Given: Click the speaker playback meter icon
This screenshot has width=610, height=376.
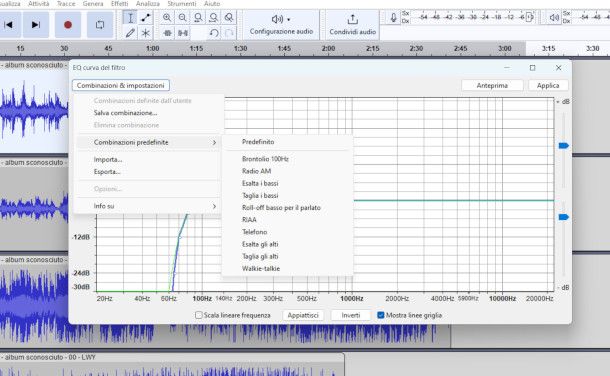Looking at the screenshot, I should coord(554,17).
